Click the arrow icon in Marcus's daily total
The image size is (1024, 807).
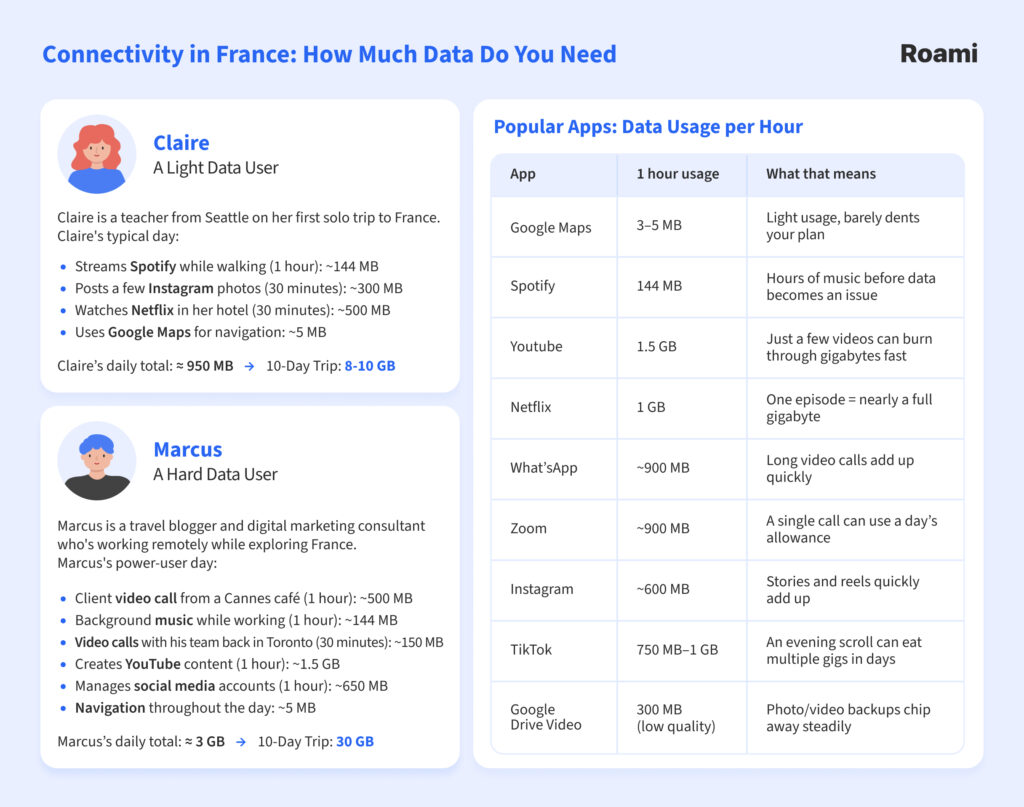point(241,742)
